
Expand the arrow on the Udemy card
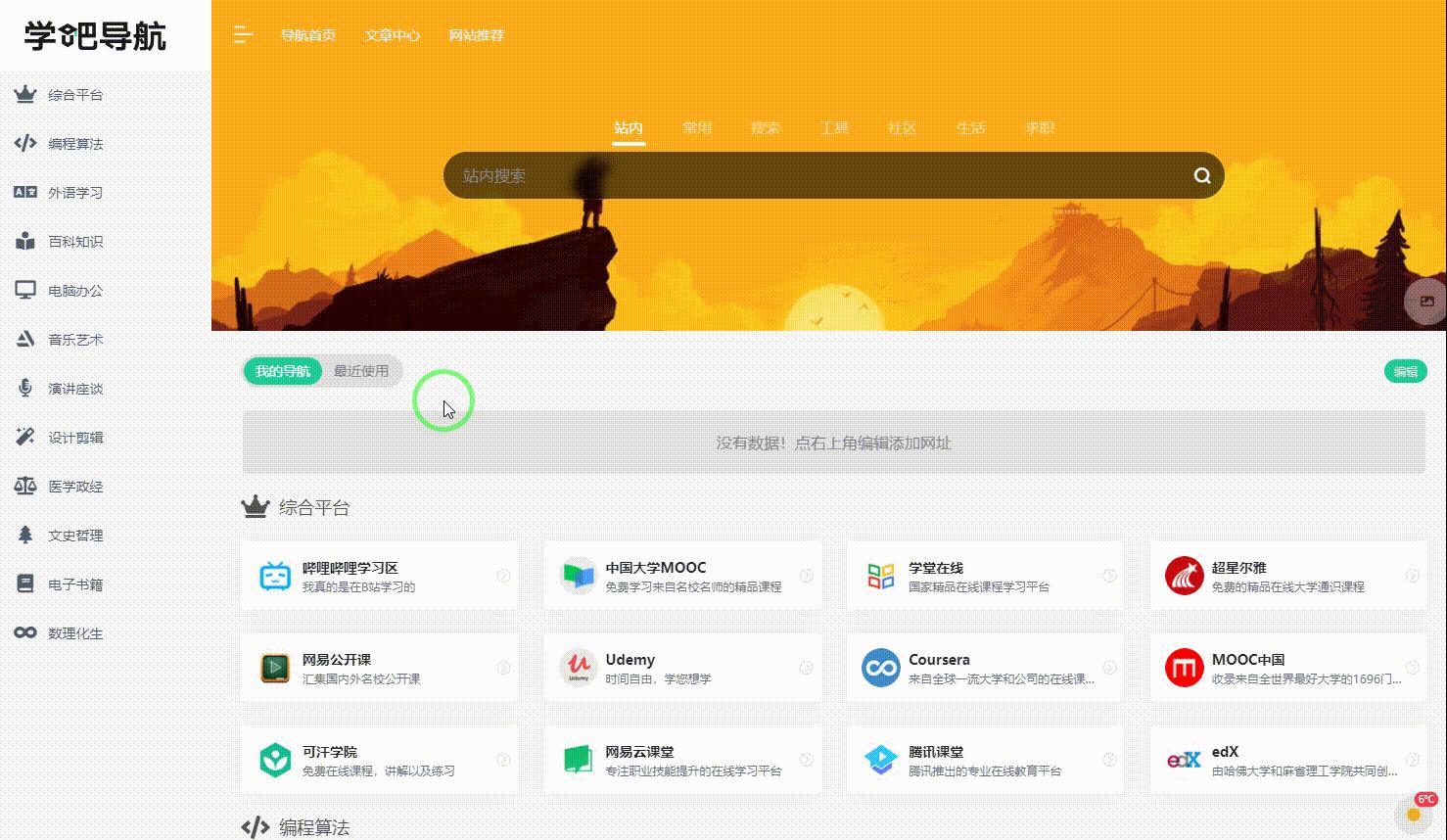click(x=805, y=667)
